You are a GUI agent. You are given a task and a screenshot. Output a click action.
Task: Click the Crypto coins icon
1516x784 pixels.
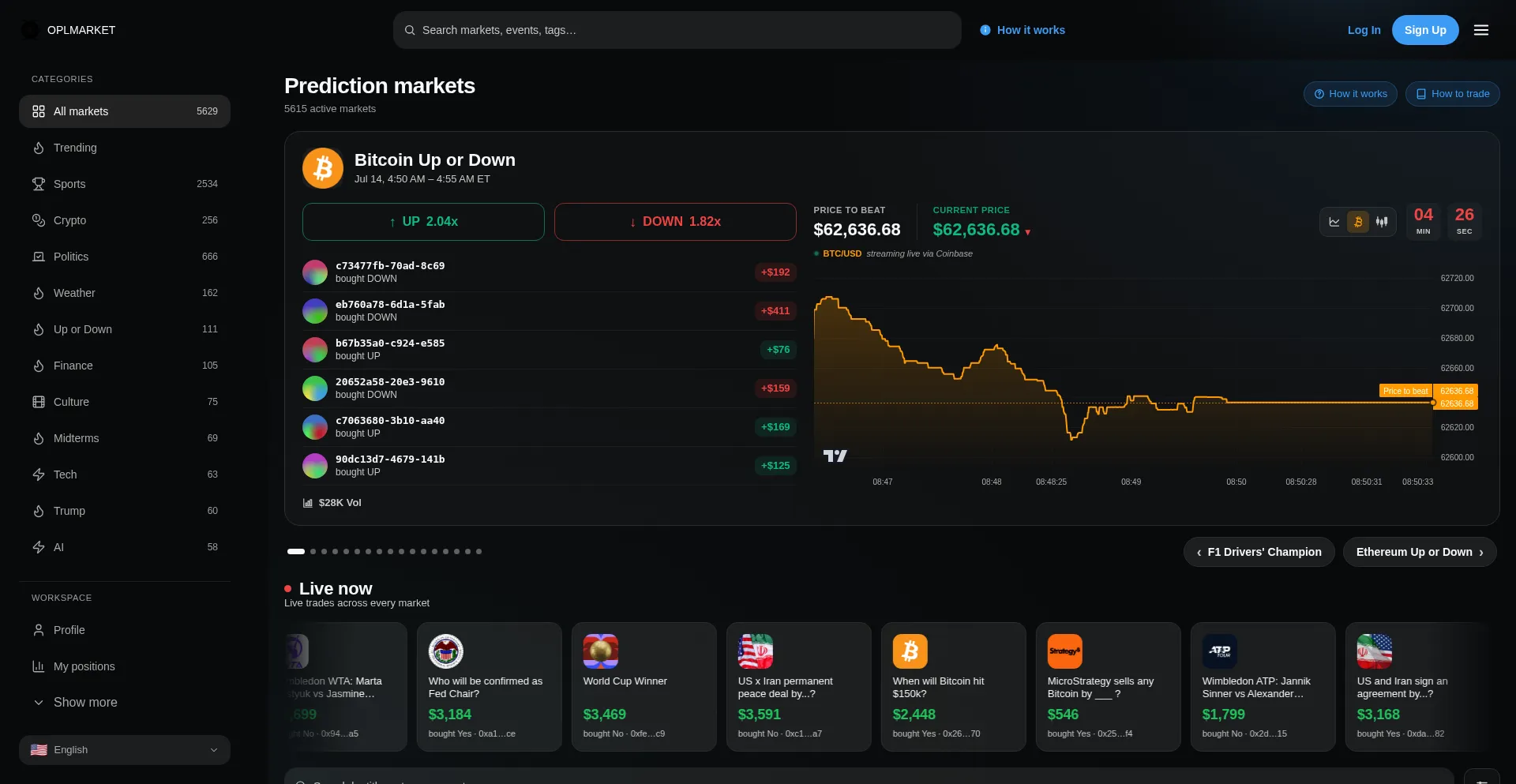click(39, 220)
